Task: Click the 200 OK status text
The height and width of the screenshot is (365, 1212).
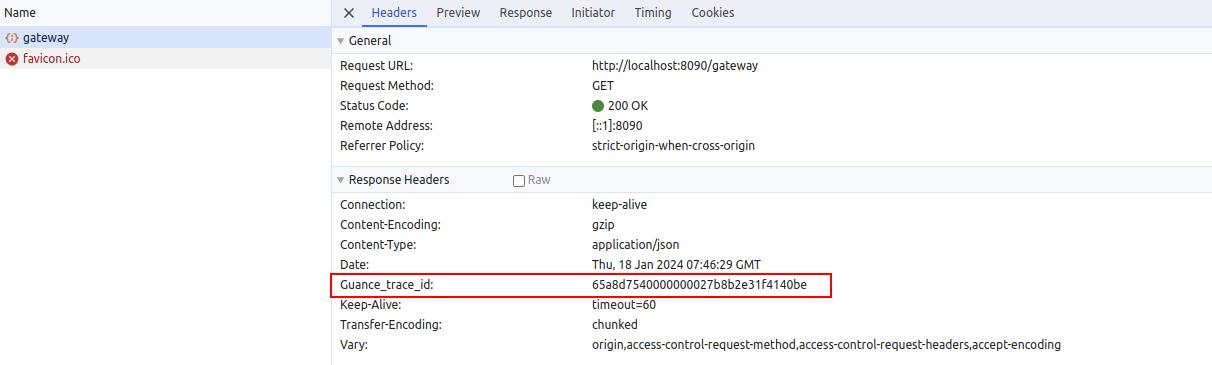Action: coord(628,106)
